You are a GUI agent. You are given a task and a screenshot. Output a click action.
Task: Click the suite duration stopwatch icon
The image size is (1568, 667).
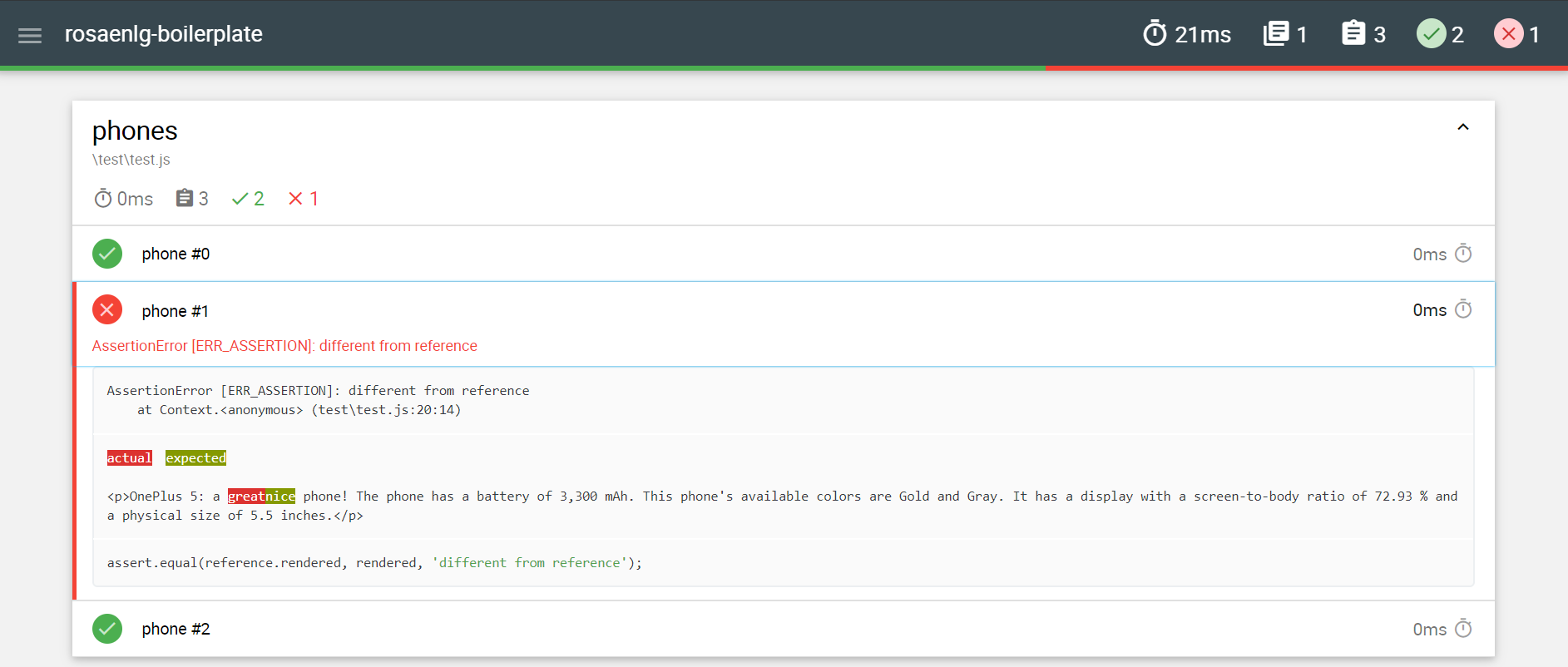pyautogui.click(x=103, y=199)
